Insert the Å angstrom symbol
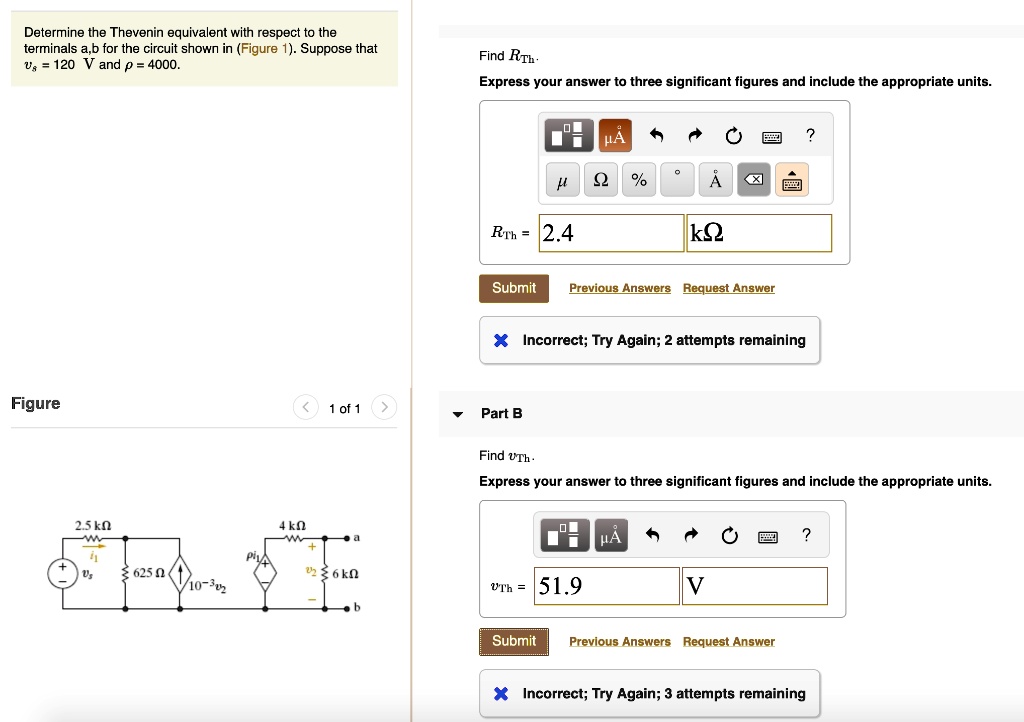Screen dimensions: 1024x722 tap(714, 180)
